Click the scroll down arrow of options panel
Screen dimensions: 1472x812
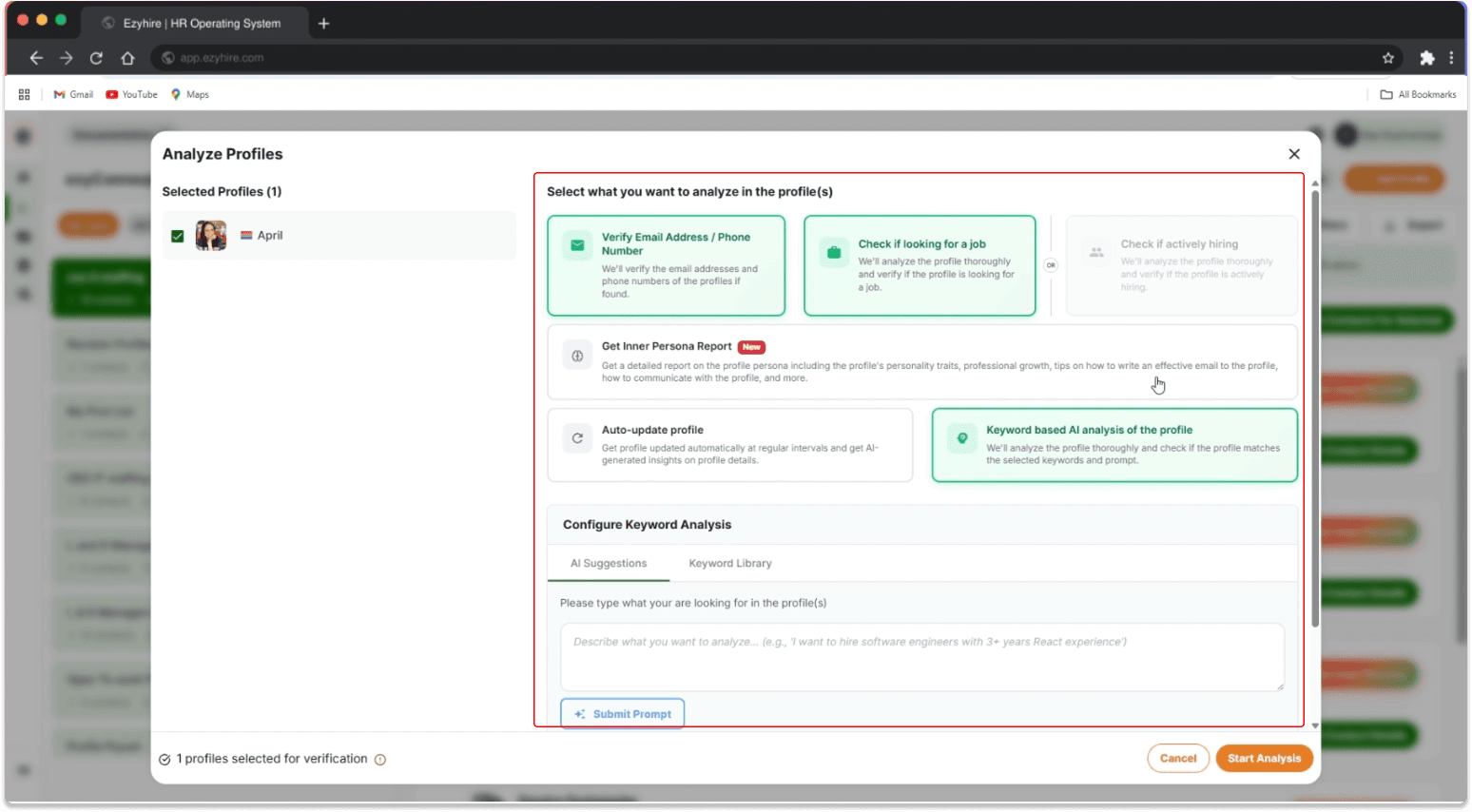pyautogui.click(x=1315, y=725)
